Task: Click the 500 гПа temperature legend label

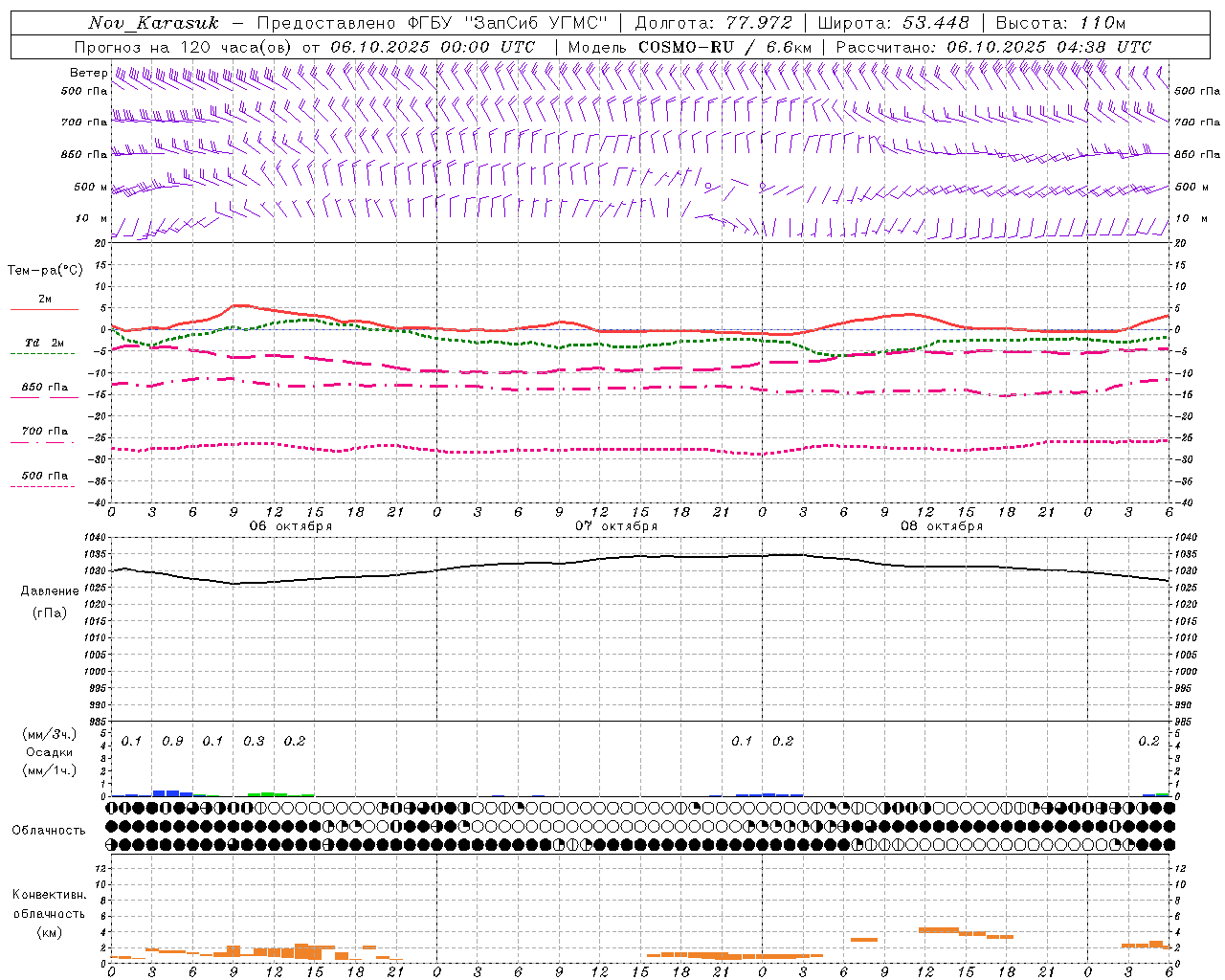Action: coord(45,476)
